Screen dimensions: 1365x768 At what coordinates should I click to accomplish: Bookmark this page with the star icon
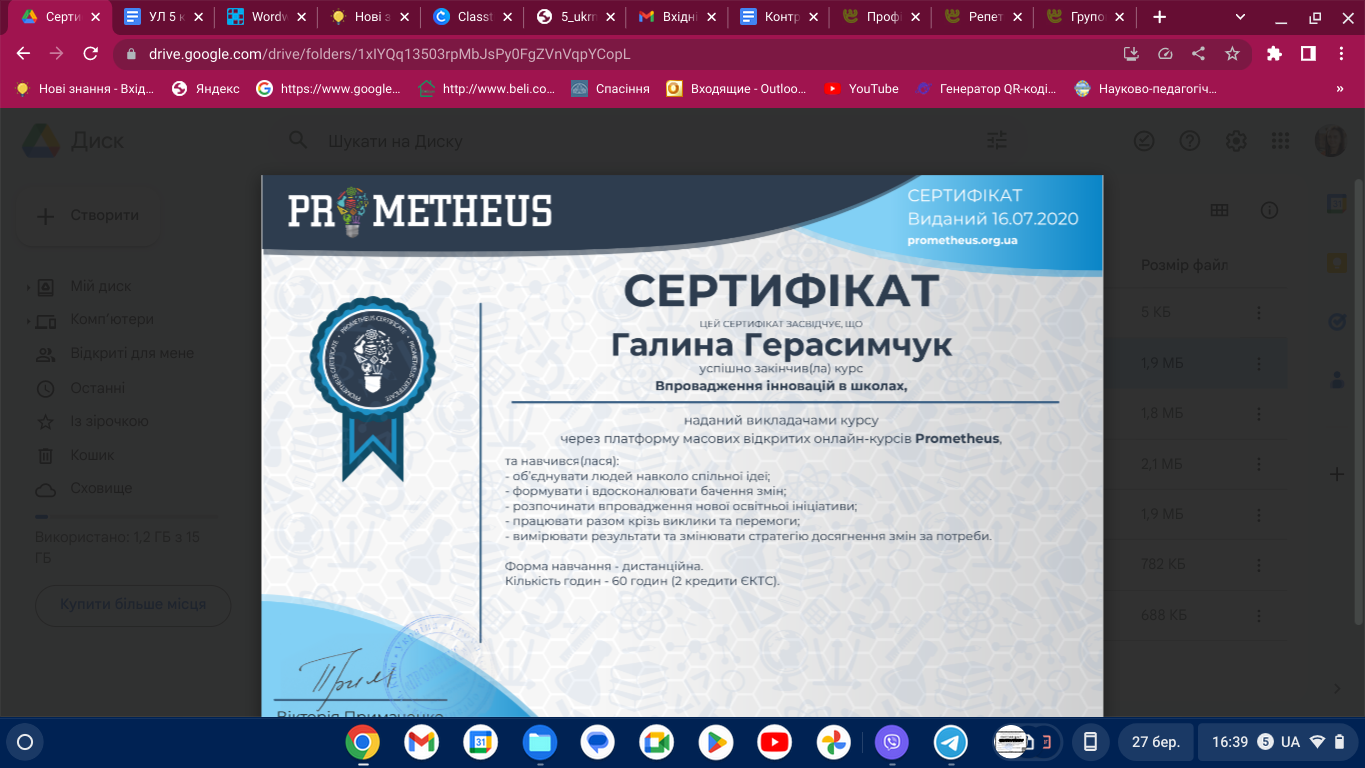coord(1232,54)
